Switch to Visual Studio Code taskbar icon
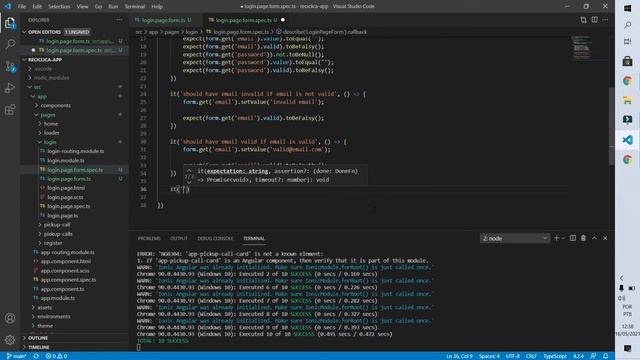 coord(627,140)
